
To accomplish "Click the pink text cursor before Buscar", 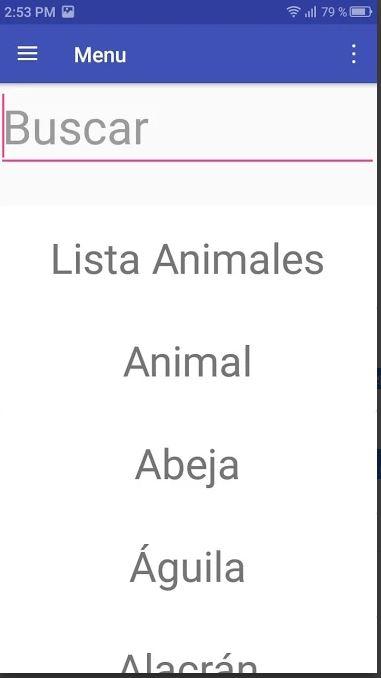I will click(x=3, y=126).
